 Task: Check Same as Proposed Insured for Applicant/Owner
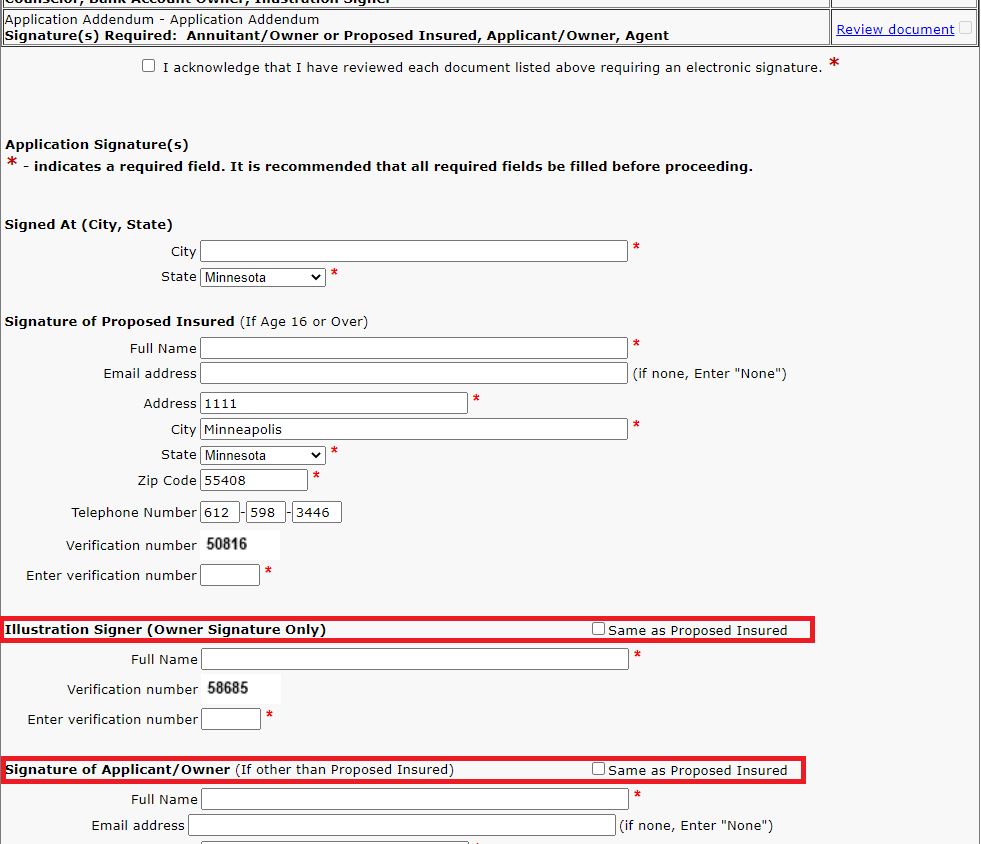(598, 769)
